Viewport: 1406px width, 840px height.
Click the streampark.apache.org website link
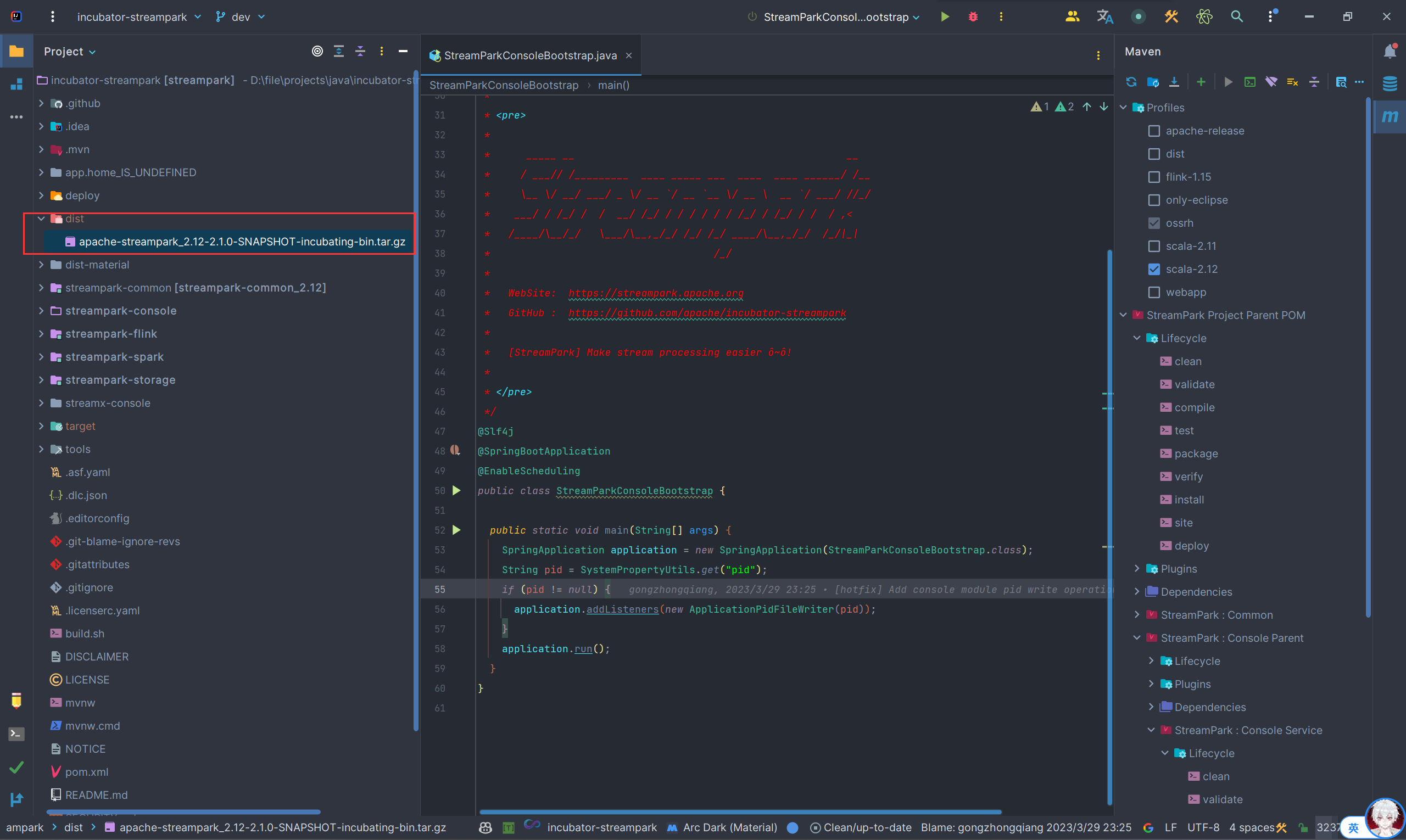[x=656, y=293]
